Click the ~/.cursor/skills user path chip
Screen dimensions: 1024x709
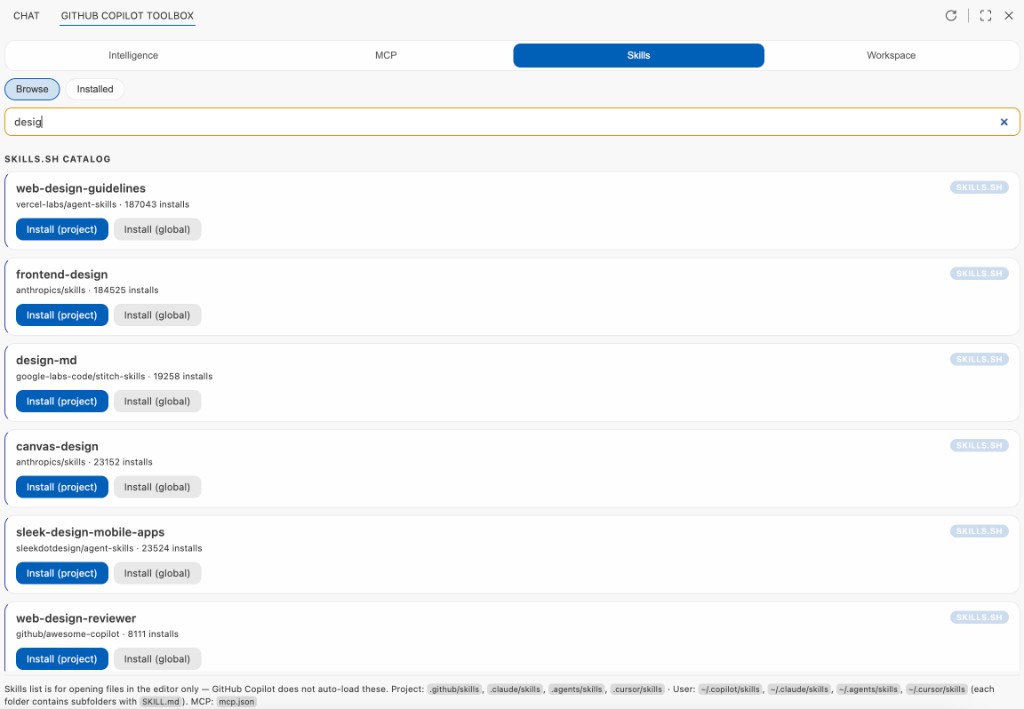[936, 689]
